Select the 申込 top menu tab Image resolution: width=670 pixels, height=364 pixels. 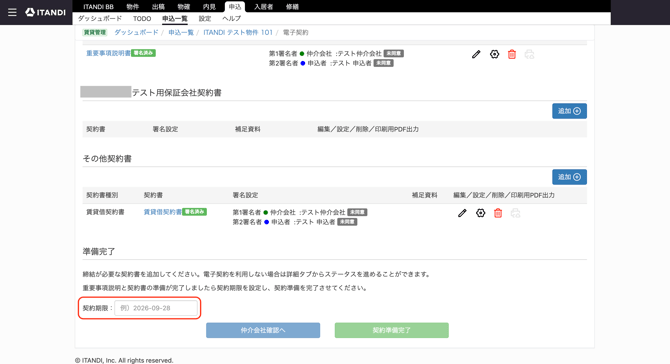tap(235, 6)
